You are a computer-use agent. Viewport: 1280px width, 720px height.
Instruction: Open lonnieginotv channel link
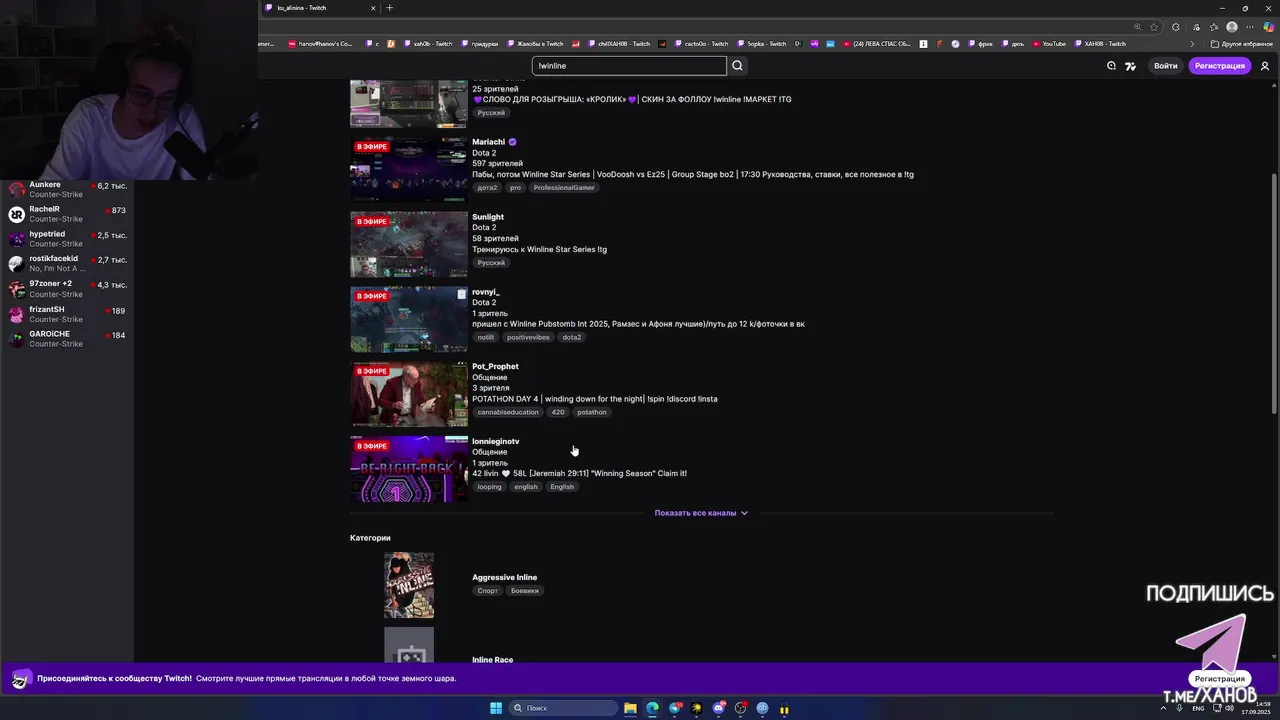pyautogui.click(x=496, y=441)
